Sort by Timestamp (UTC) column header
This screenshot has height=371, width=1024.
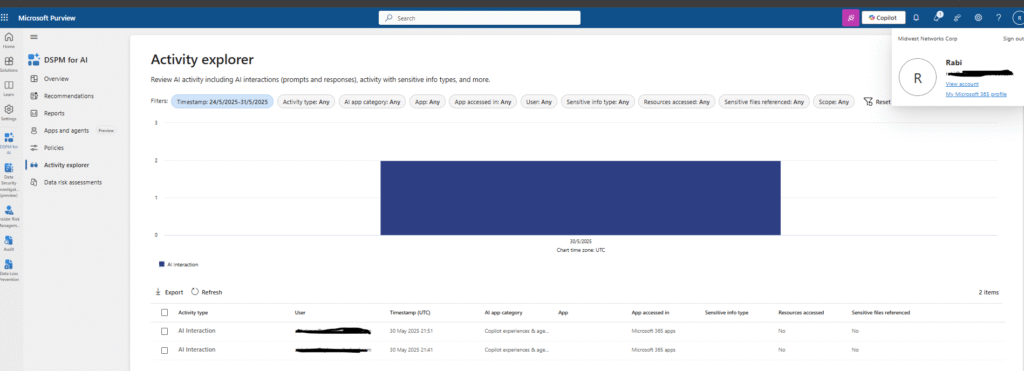click(409, 313)
